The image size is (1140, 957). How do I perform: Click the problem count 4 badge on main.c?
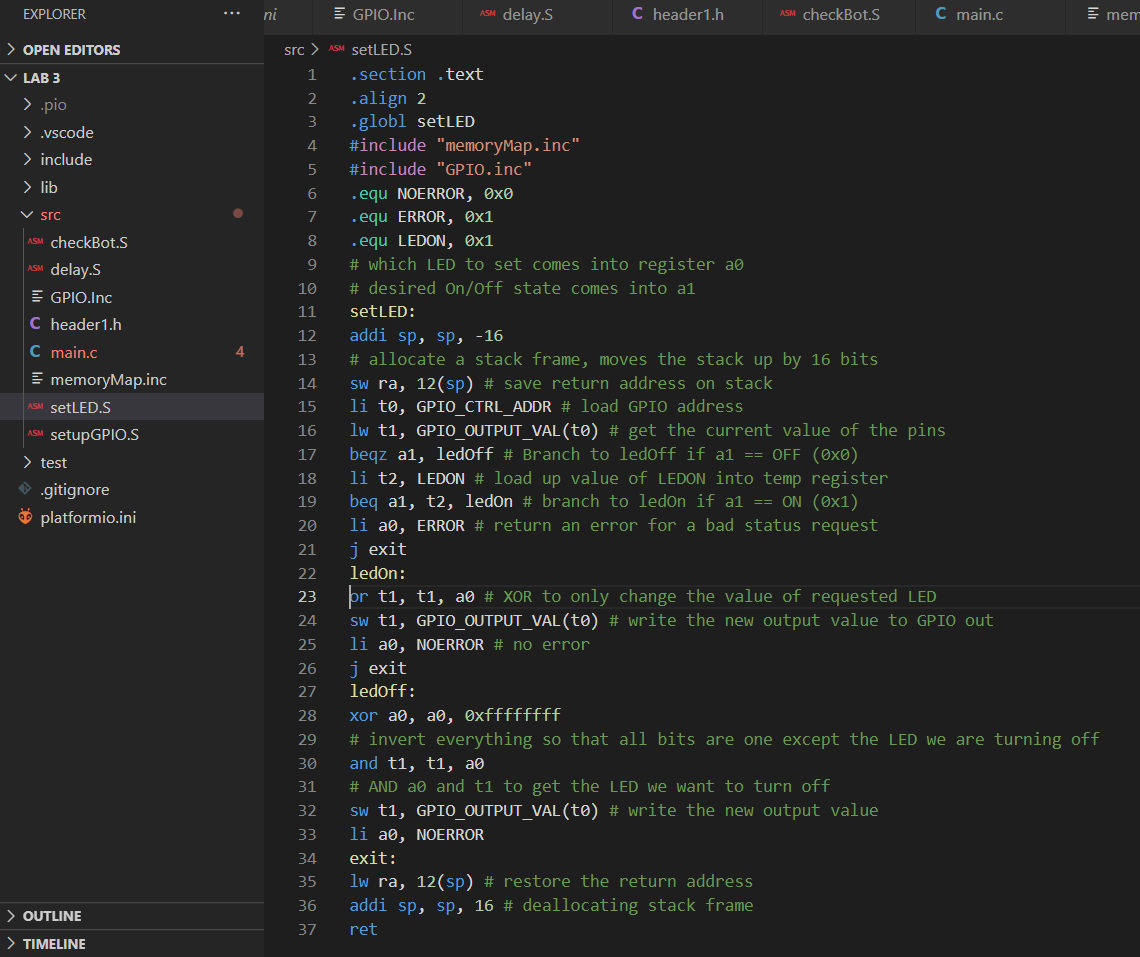coord(240,352)
